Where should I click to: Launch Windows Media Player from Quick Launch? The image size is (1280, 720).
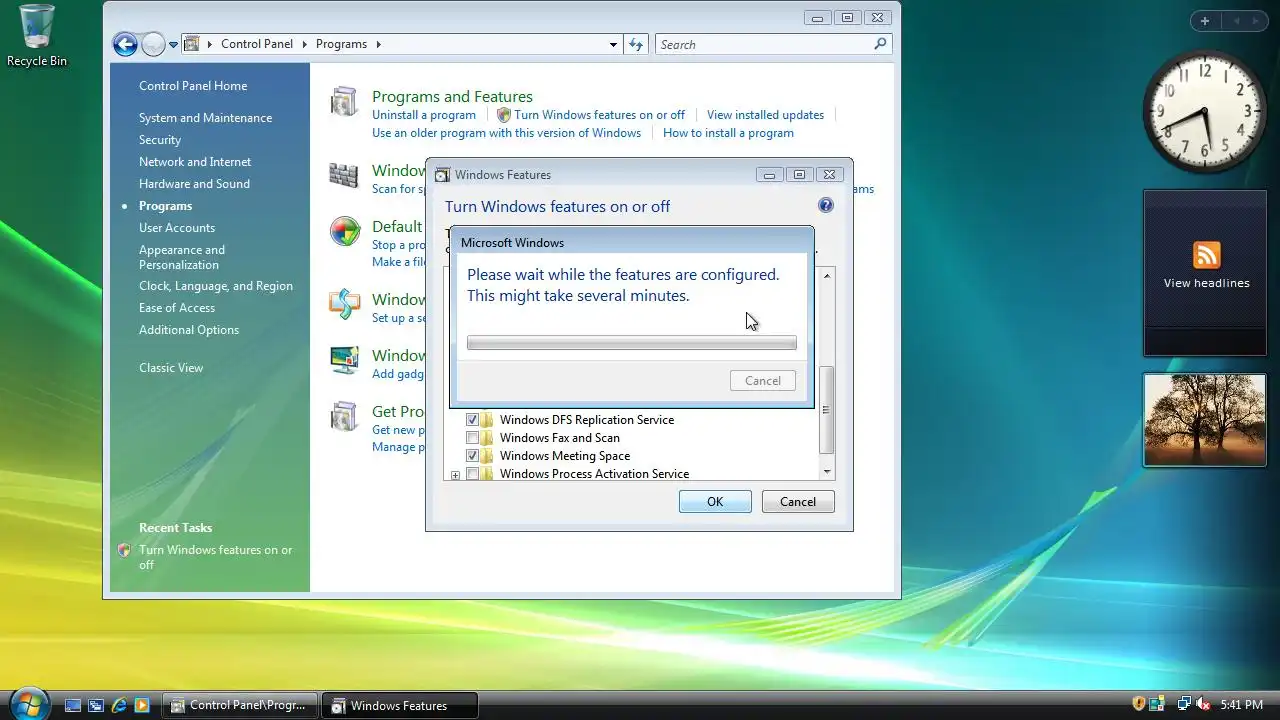[142, 705]
